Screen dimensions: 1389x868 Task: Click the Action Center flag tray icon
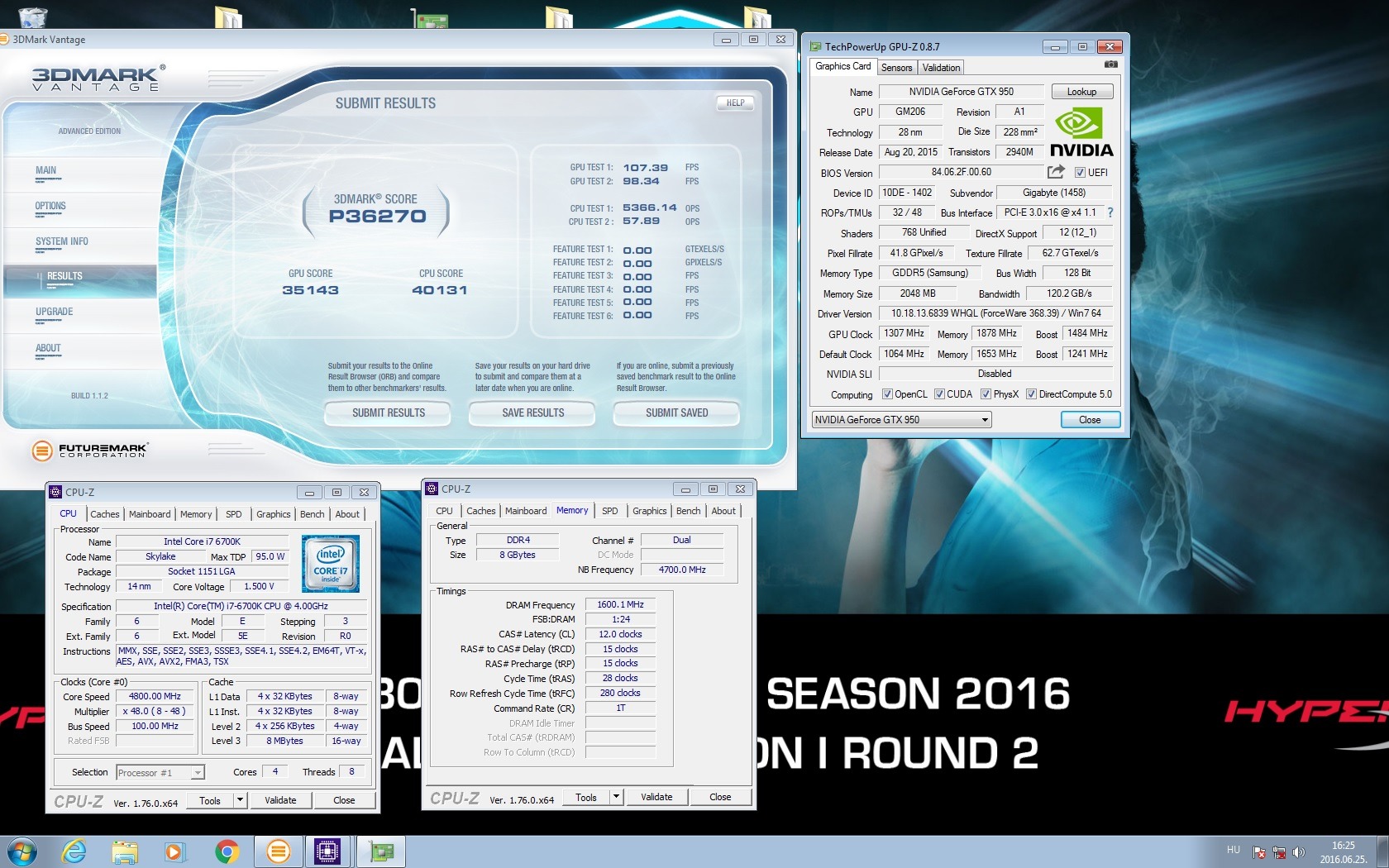click(1259, 852)
